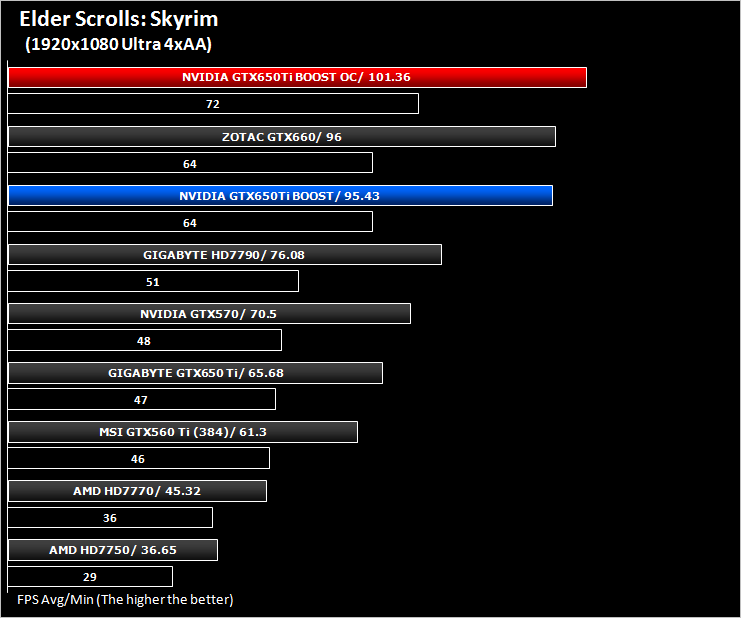Select the red NVIDIA GTX650Ti BOOST OC bar
The height and width of the screenshot is (618, 741).
point(297,77)
